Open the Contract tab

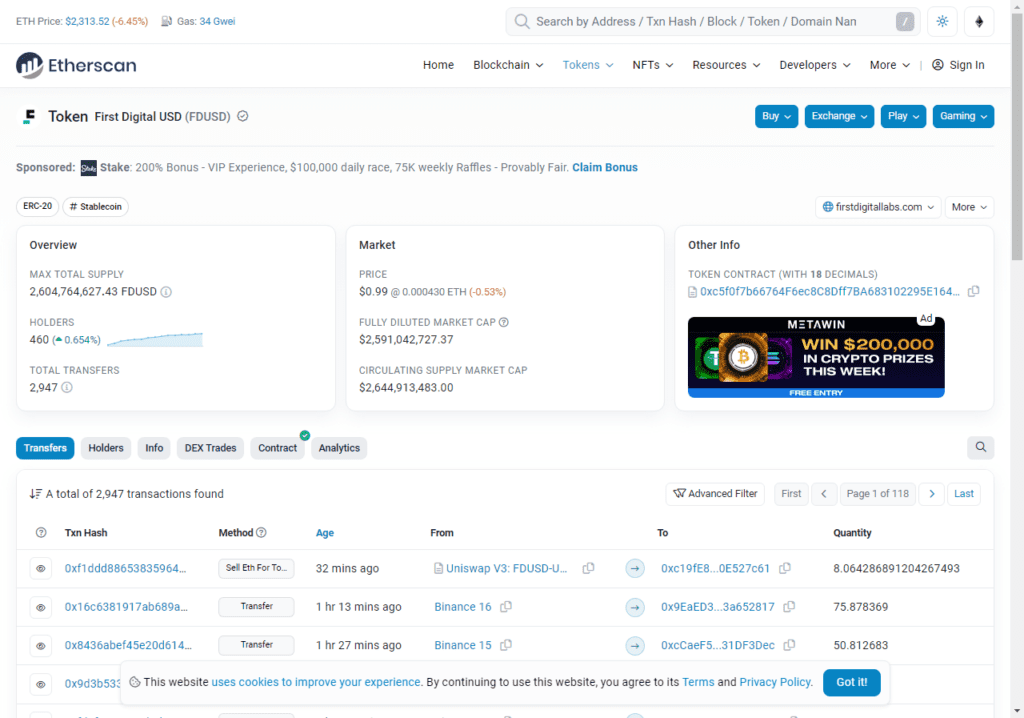point(277,448)
